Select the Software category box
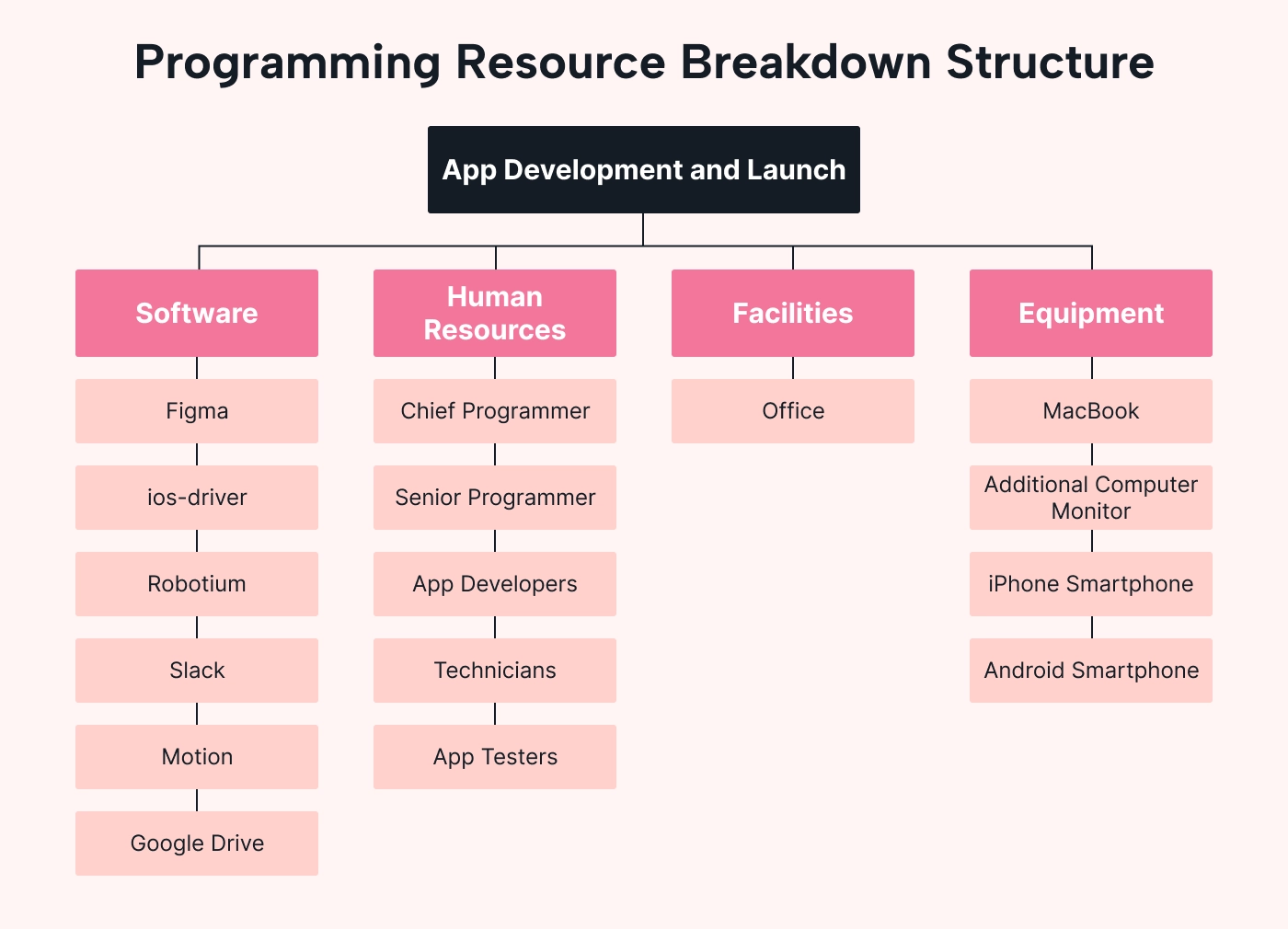Viewport: 1288px width, 929px height. pos(197,313)
